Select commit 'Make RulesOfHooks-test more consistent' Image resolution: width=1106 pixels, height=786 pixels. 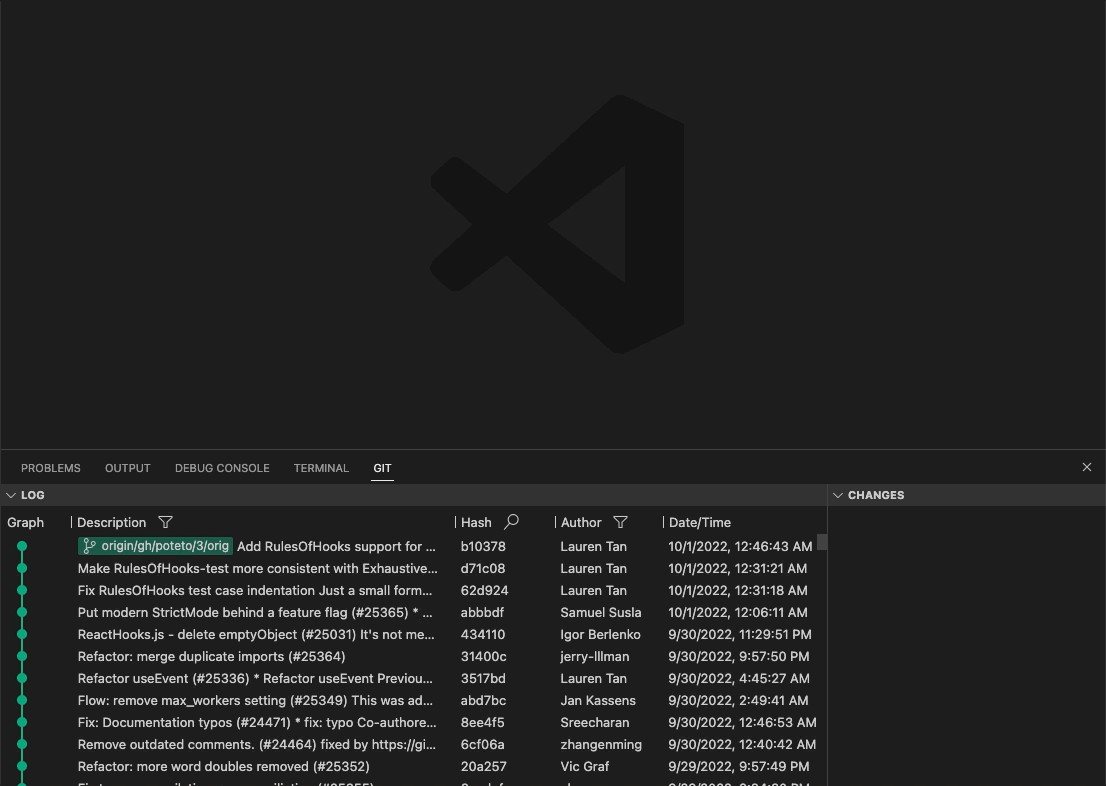(x=257, y=568)
